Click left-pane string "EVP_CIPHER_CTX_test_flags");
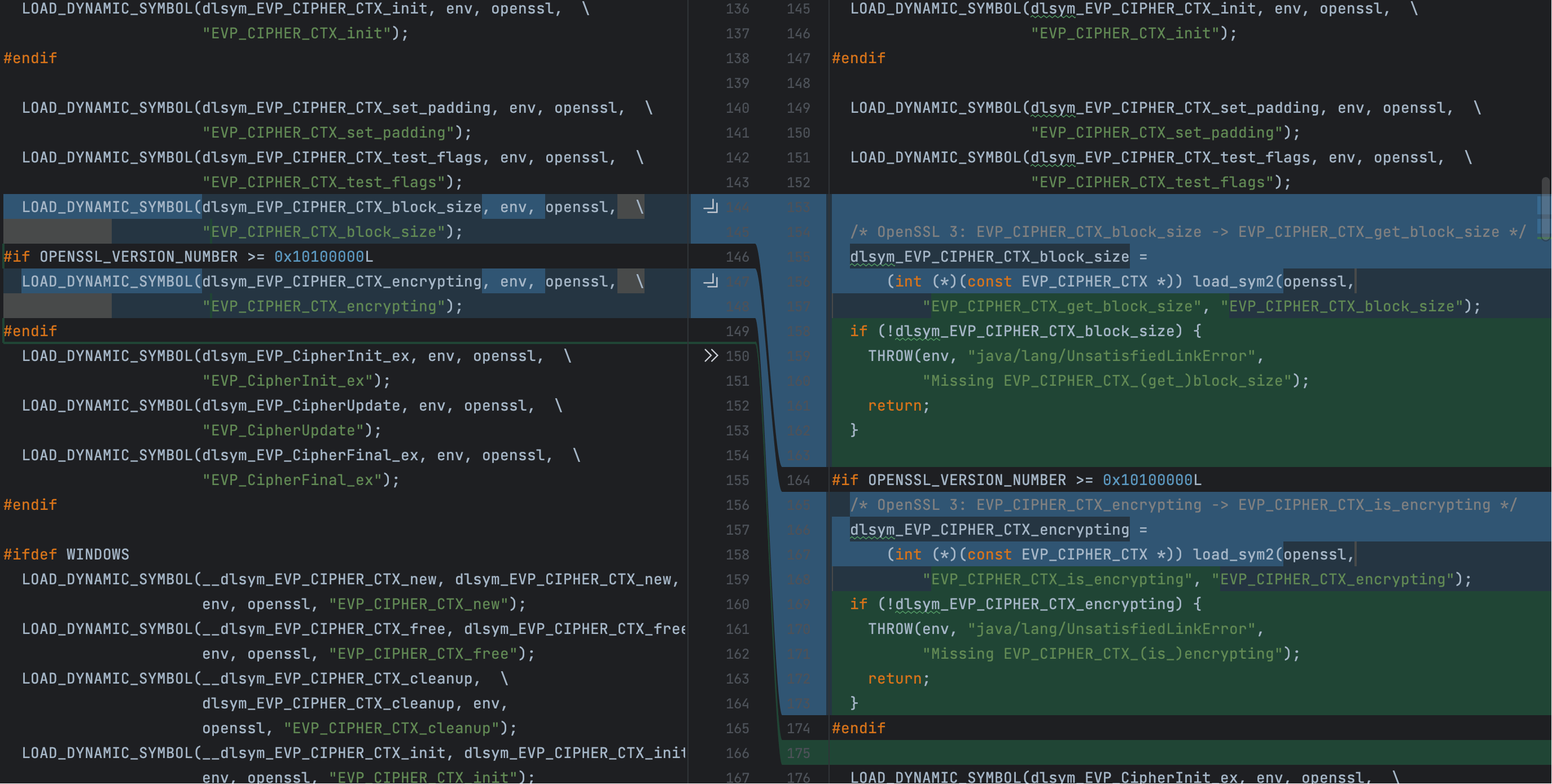 [332, 182]
